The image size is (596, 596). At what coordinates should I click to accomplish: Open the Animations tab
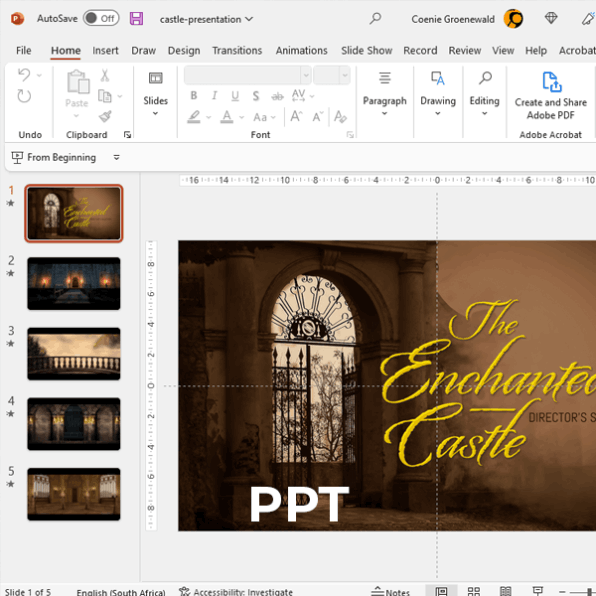pyautogui.click(x=301, y=51)
